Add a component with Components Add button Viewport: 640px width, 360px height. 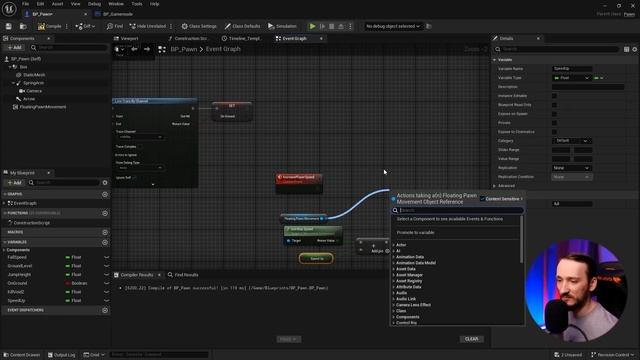pyautogui.click(x=15, y=48)
